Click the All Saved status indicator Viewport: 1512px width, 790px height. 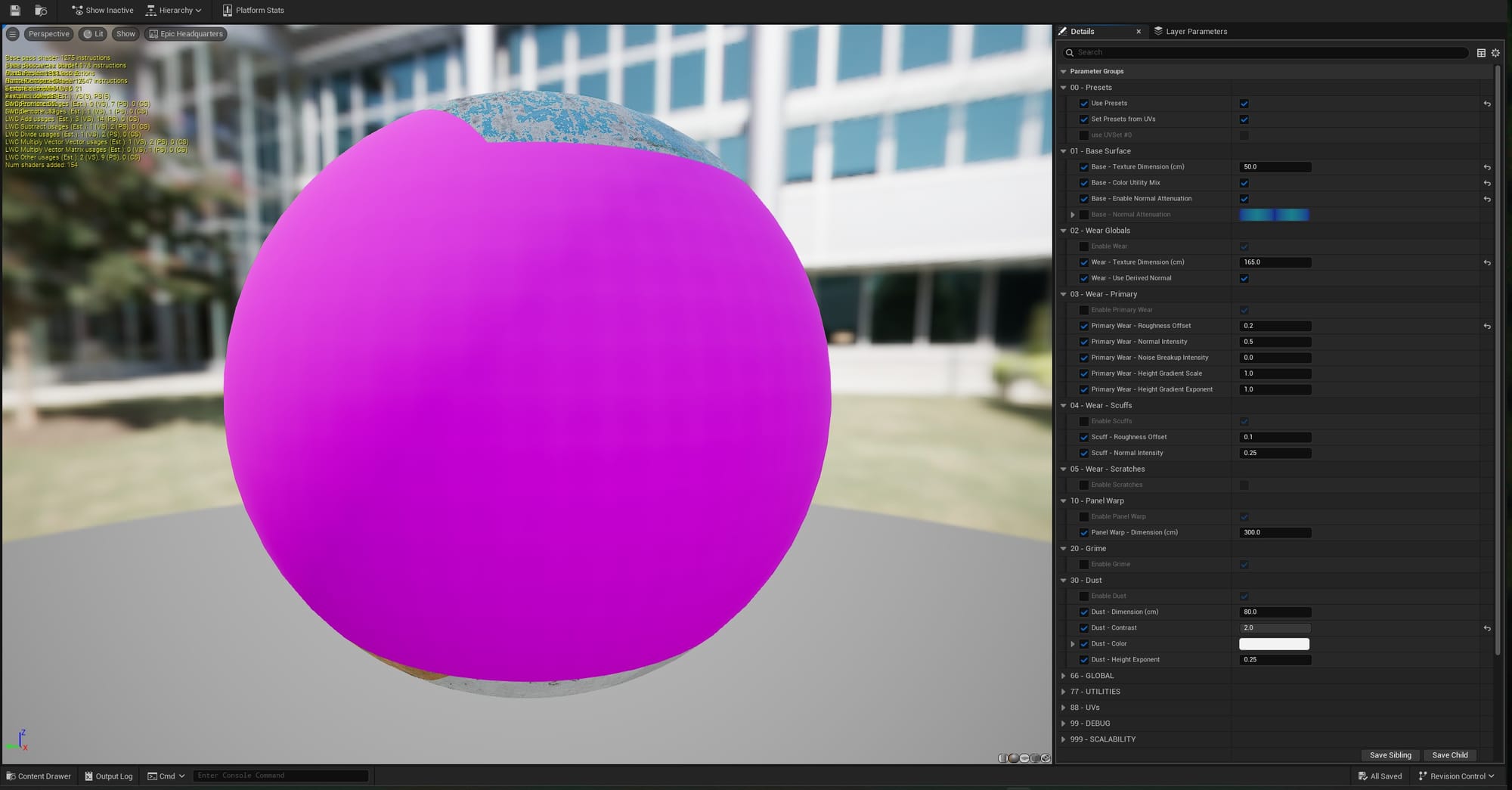[x=1380, y=776]
